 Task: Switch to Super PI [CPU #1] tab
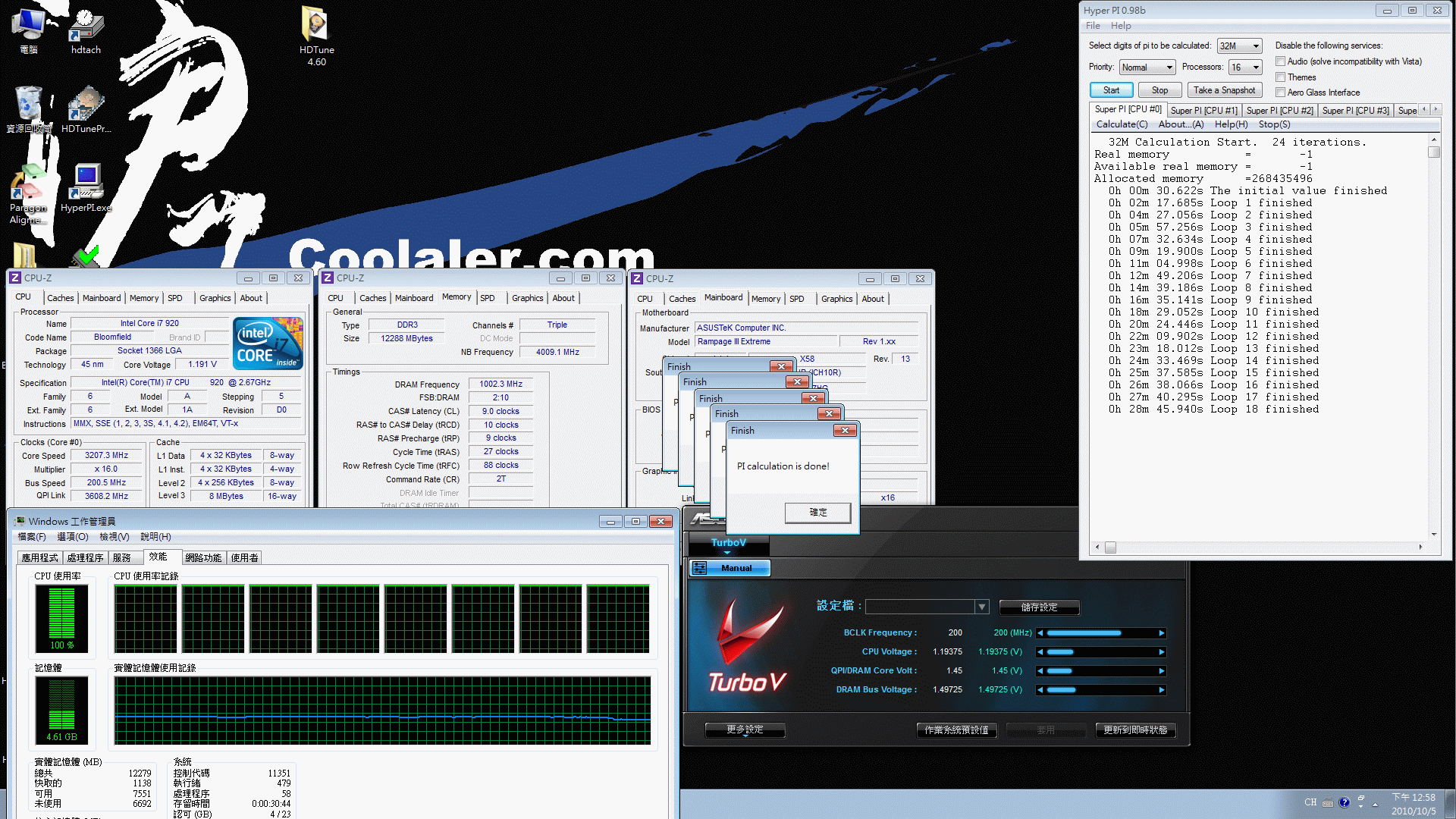pos(1203,111)
